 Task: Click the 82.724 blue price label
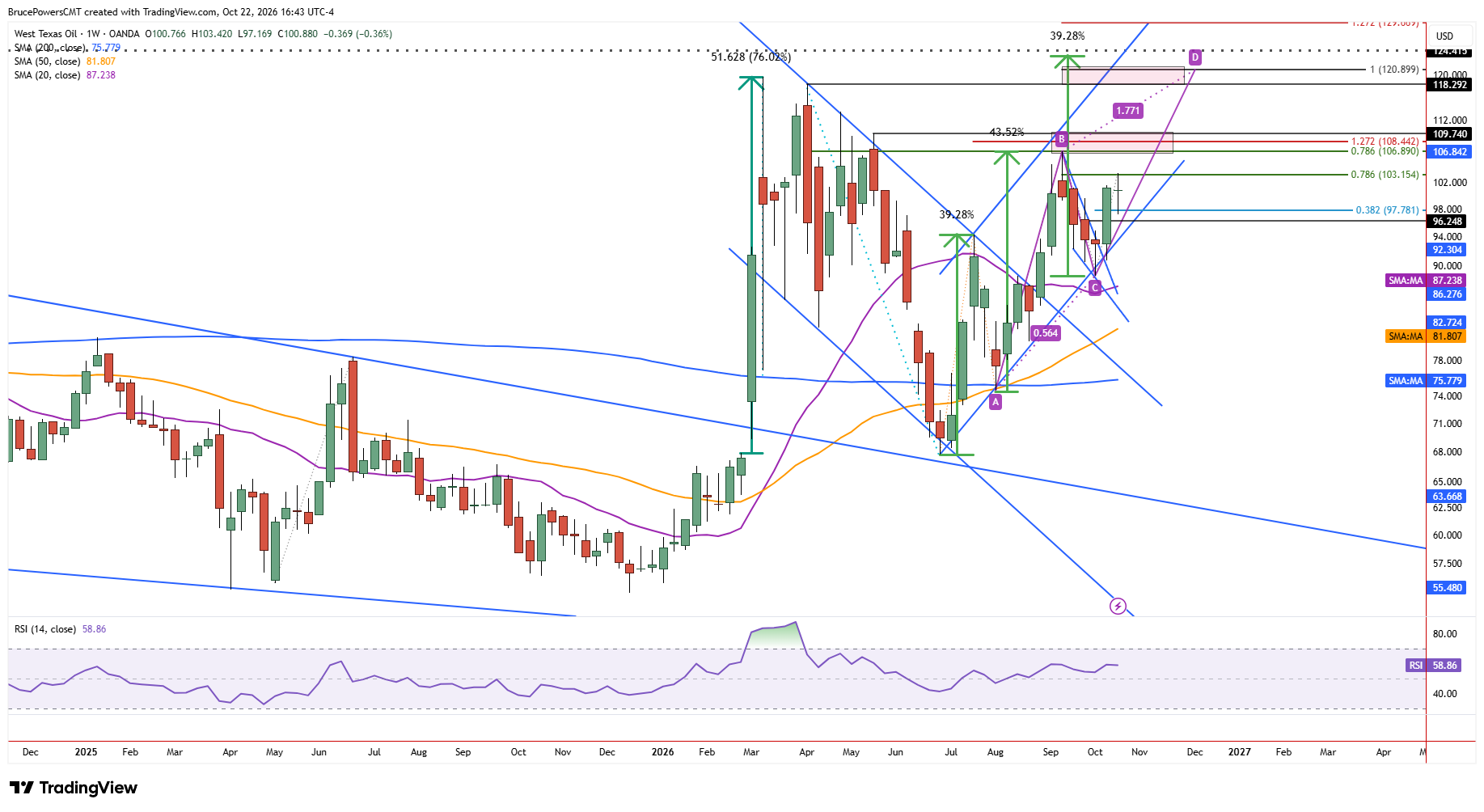point(1448,323)
